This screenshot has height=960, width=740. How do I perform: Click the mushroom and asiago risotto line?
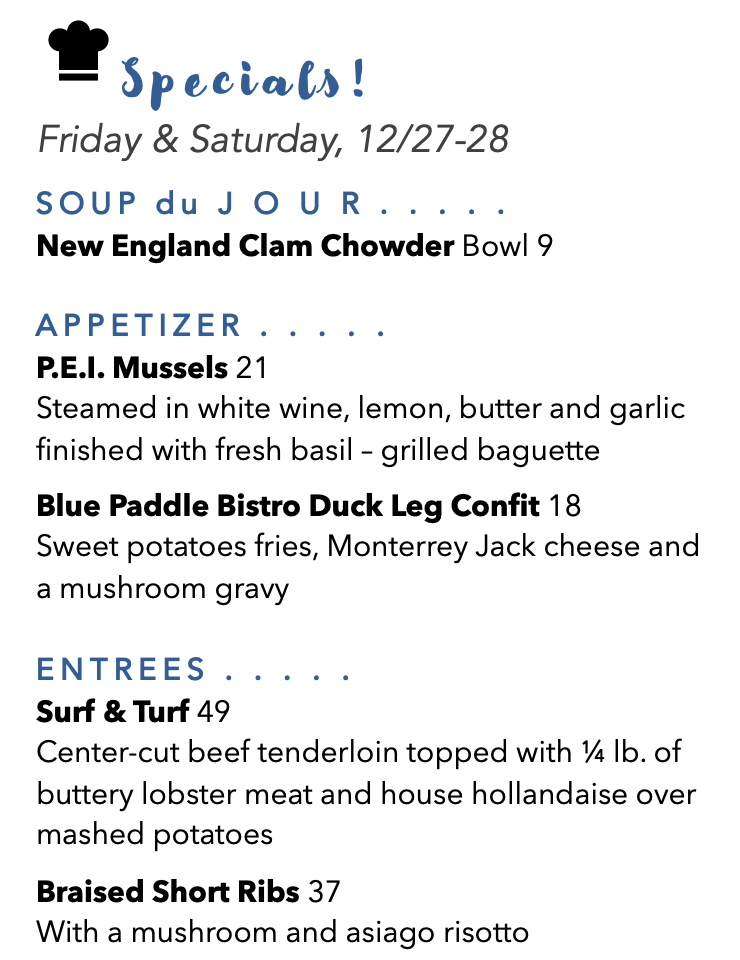pyautogui.click(x=283, y=933)
